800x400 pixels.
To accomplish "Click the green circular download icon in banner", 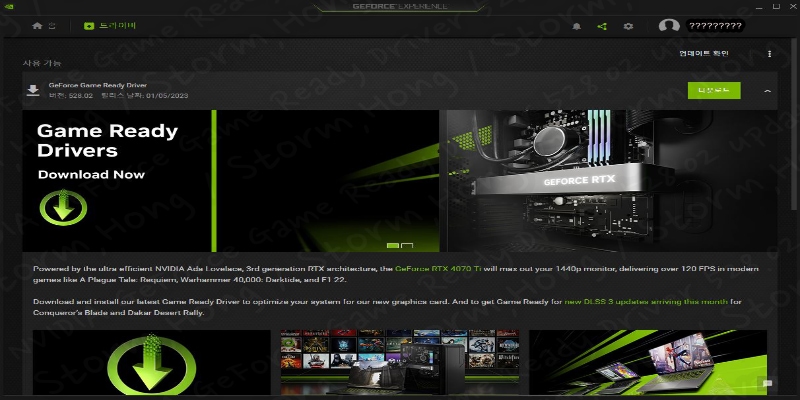I will pos(63,207).
